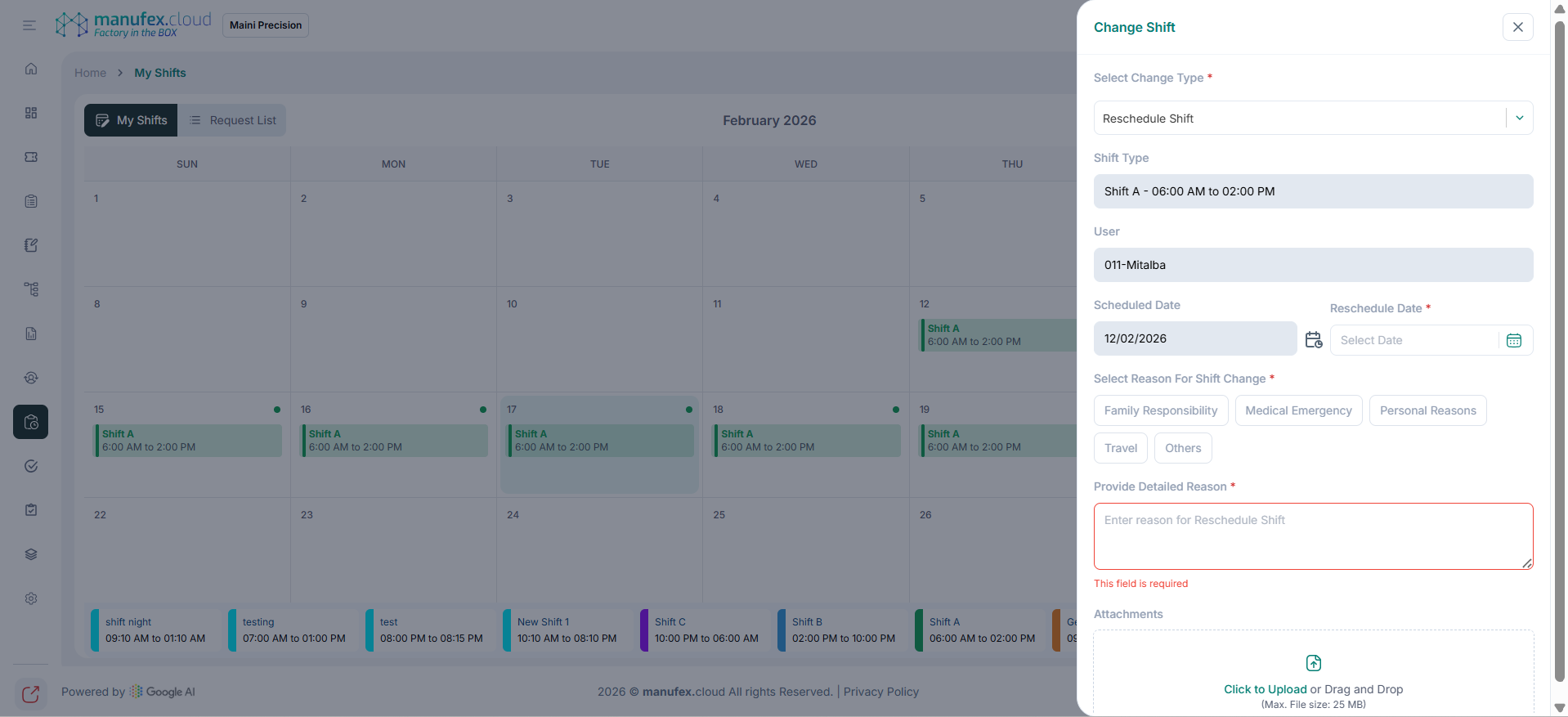Open the Reschedule Date calendar picker icon

(1514, 340)
